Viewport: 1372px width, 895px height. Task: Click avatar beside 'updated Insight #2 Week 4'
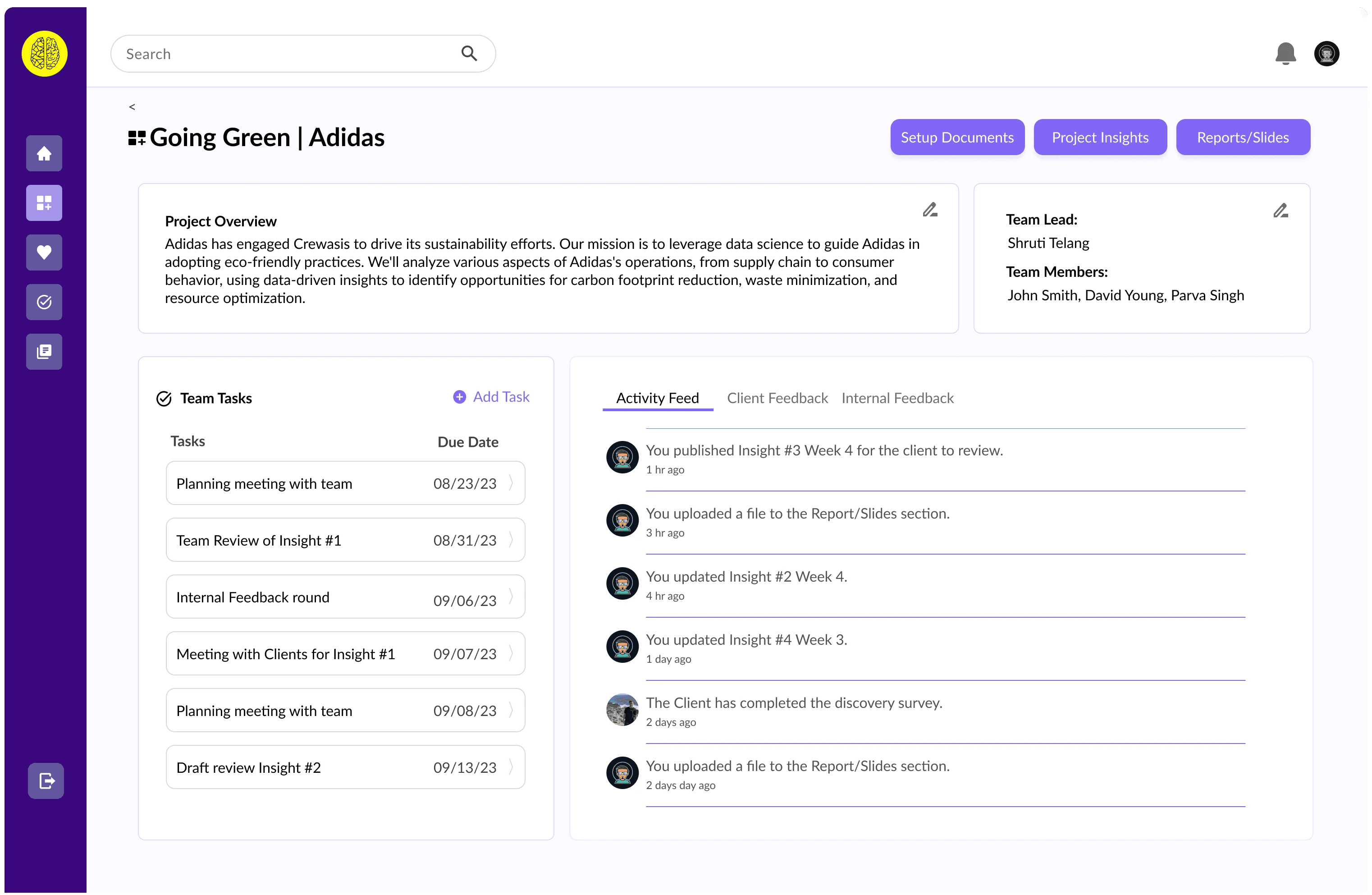click(x=622, y=583)
